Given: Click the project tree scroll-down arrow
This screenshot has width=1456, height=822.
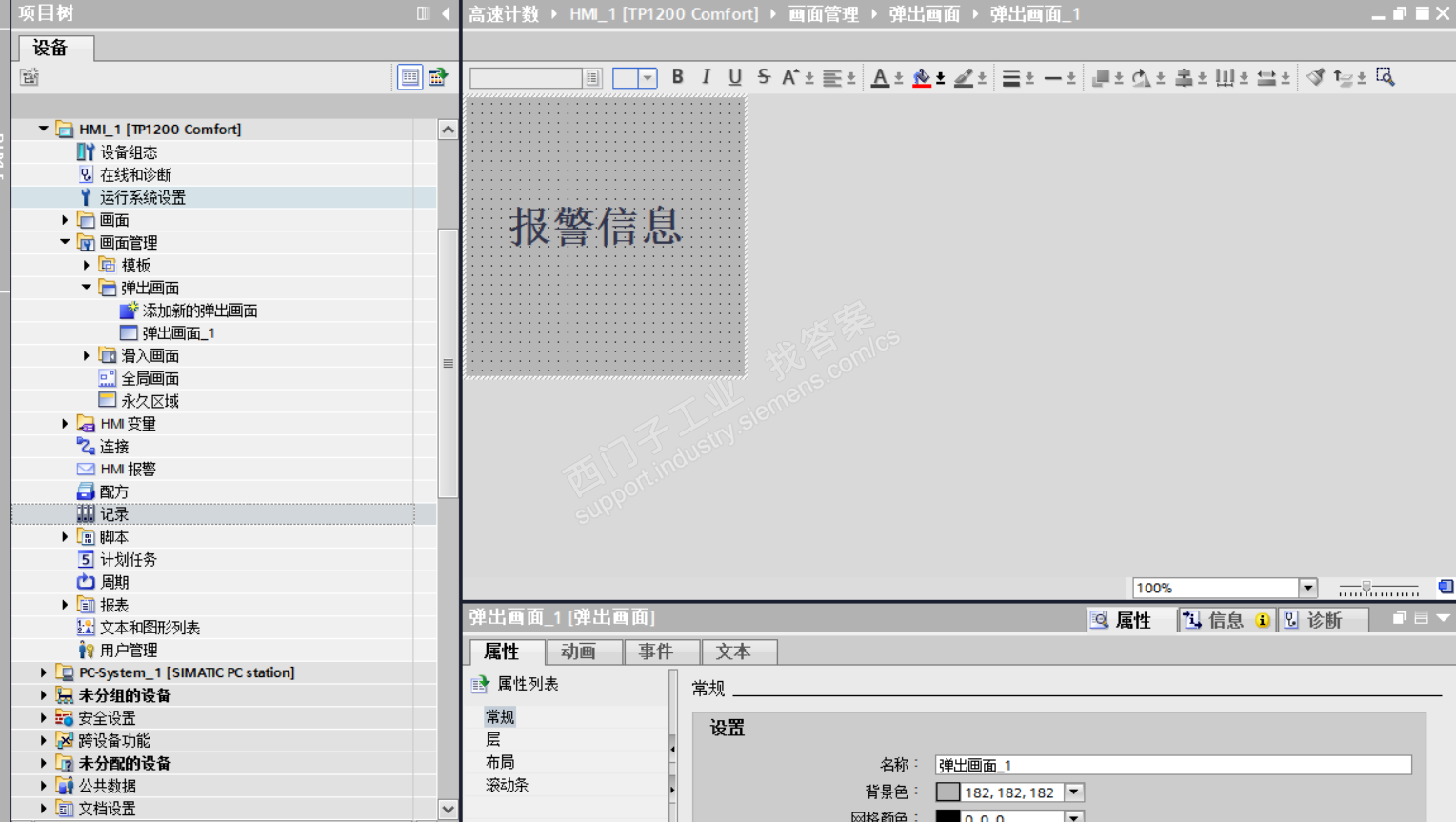Looking at the screenshot, I should coord(448,809).
